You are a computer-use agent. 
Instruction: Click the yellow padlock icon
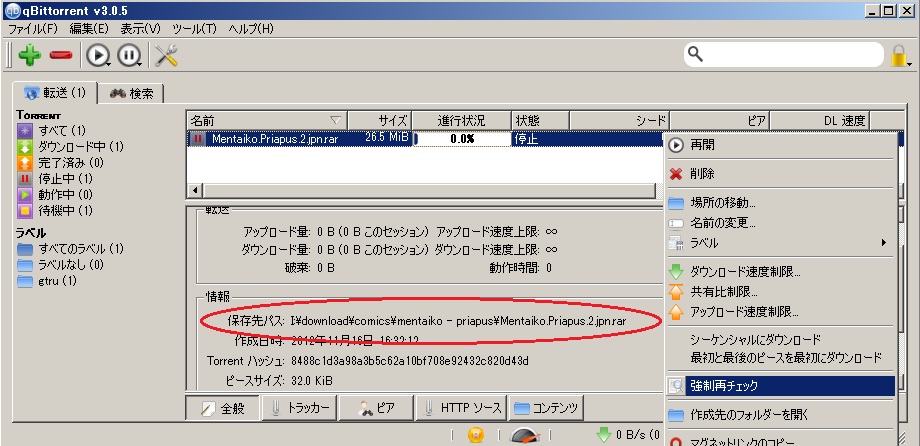click(901, 55)
